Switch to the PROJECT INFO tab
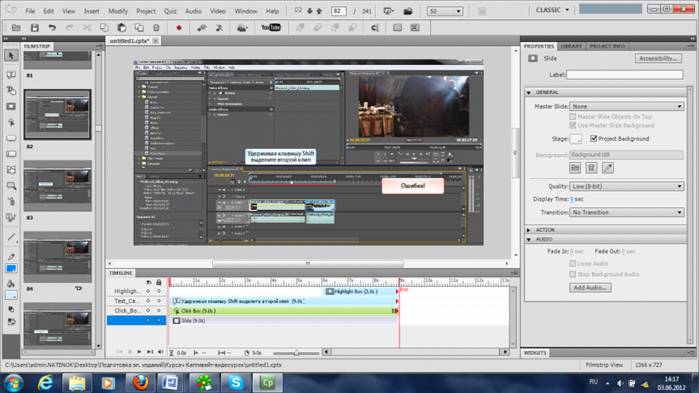699x393 pixels. pos(607,46)
